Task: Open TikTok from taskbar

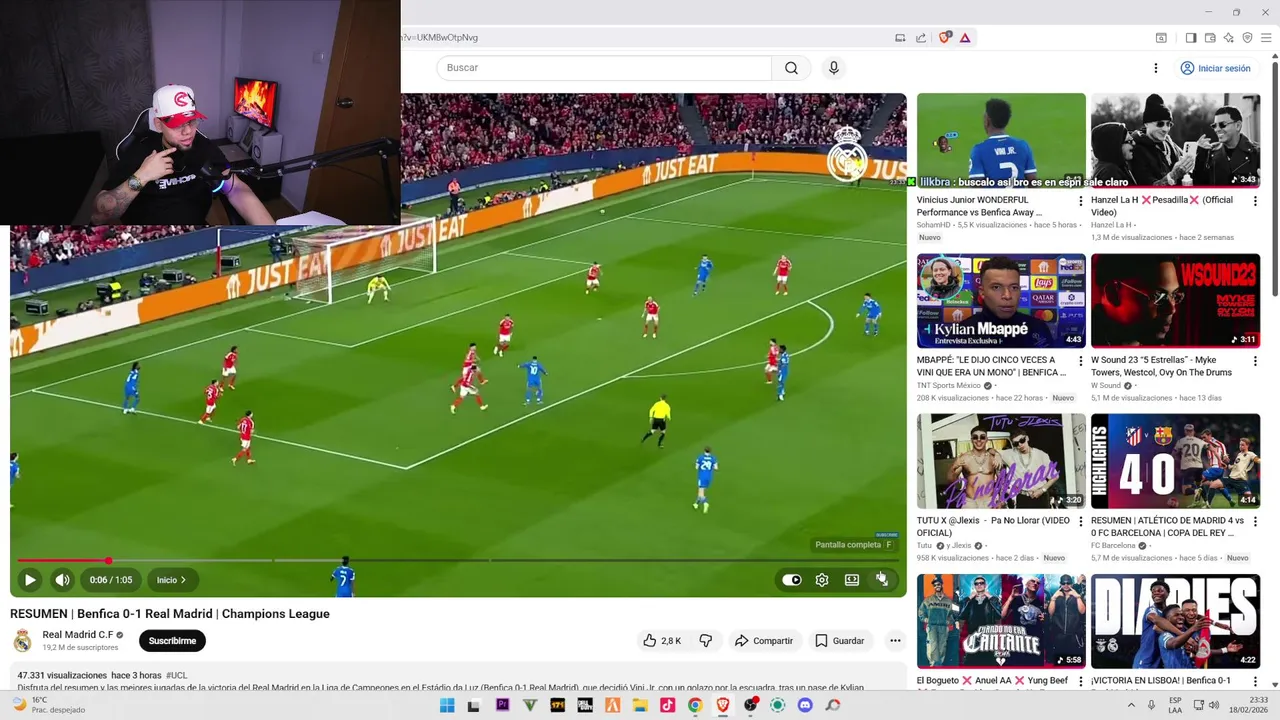Action: point(667,705)
